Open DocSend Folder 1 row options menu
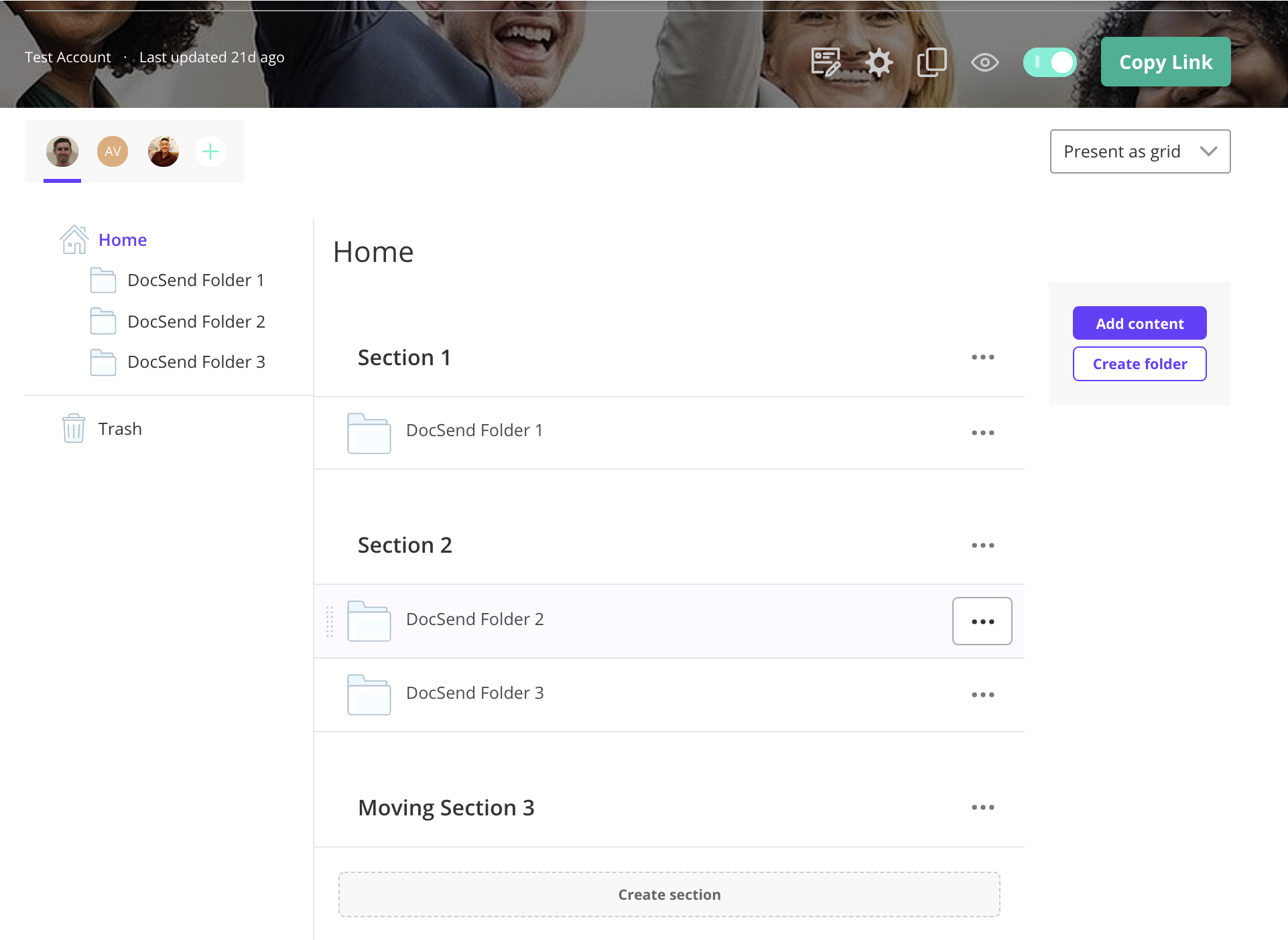The height and width of the screenshot is (940, 1288). (x=982, y=433)
